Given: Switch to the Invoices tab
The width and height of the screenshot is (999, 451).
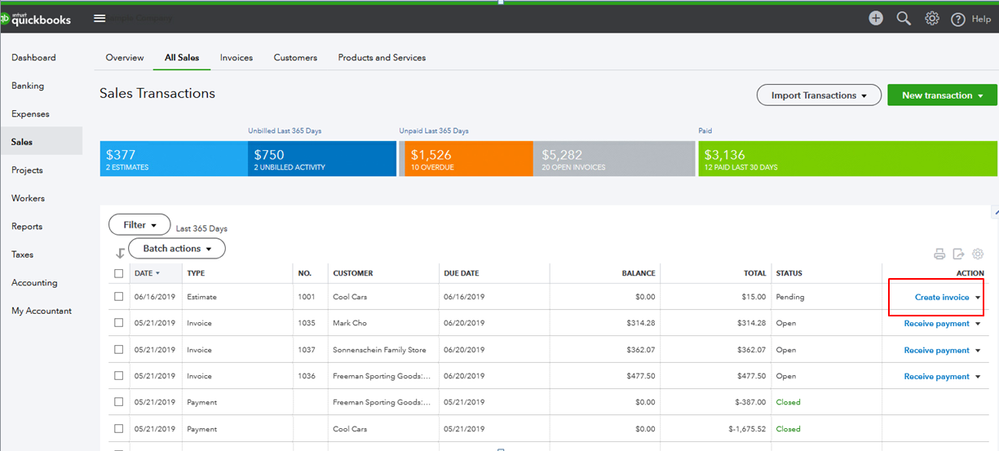Looking at the screenshot, I should pyautogui.click(x=236, y=58).
